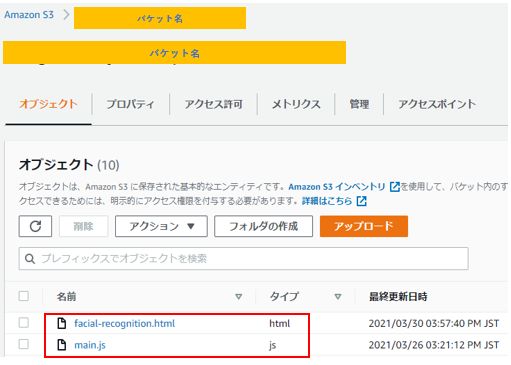Switch to the プロパティ tab
This screenshot has height=365, width=511.
pos(130,104)
